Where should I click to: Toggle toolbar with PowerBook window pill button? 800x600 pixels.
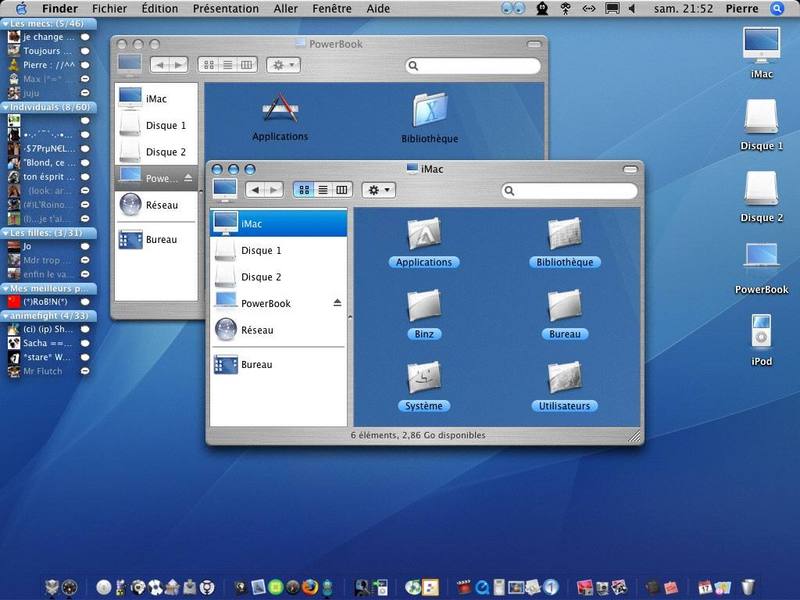(x=534, y=44)
